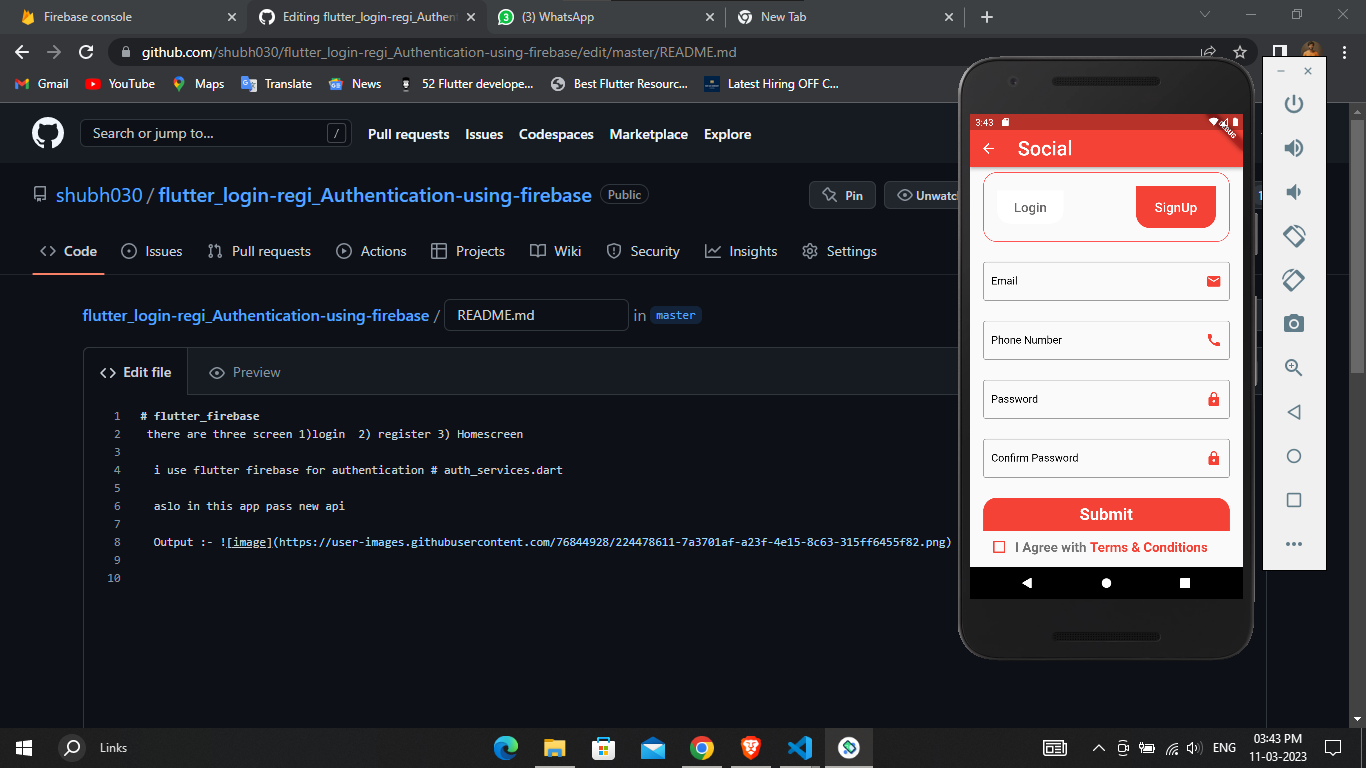This screenshot has width=1366, height=768.
Task: Click the GitHub logo in the navigation bar
Action: point(47,133)
